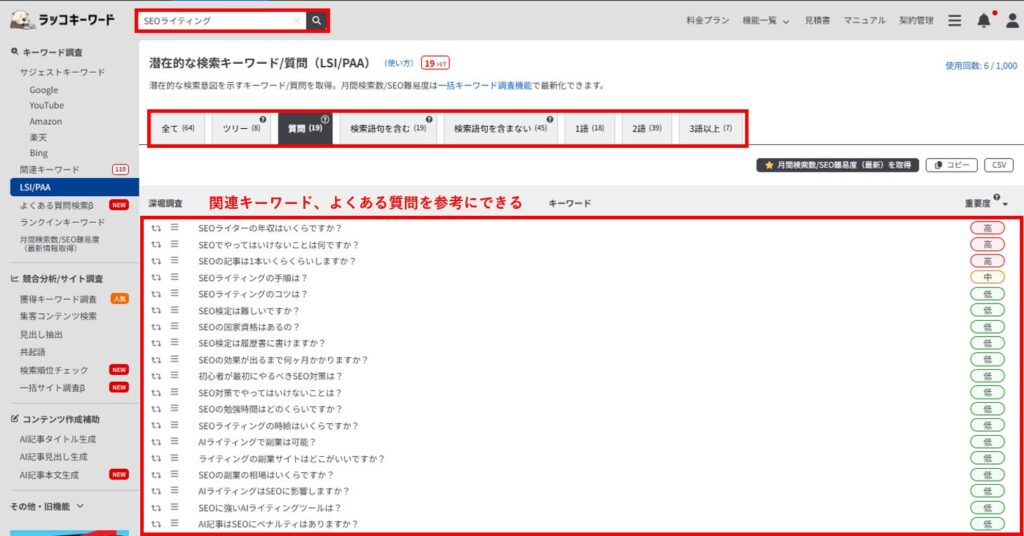Image resolution: width=1024 pixels, height=536 pixels.
Task: Click keyword SEOライティングの時給はいくらですか？
Action: click(x=278, y=426)
